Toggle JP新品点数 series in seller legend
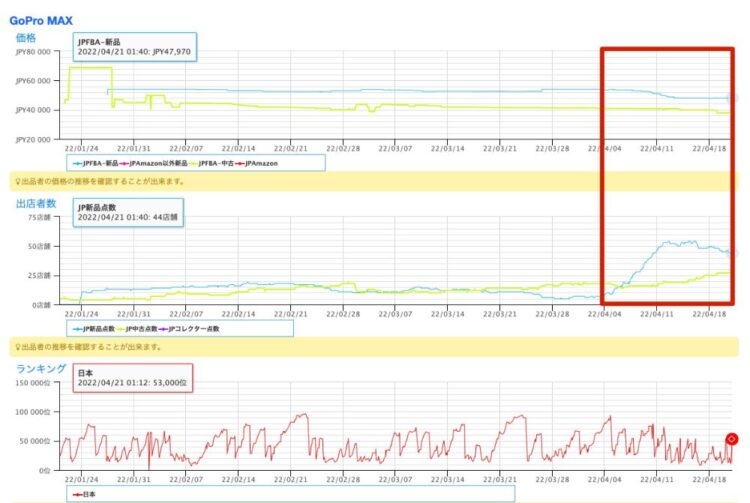The width and height of the screenshot is (750, 503). point(94,328)
